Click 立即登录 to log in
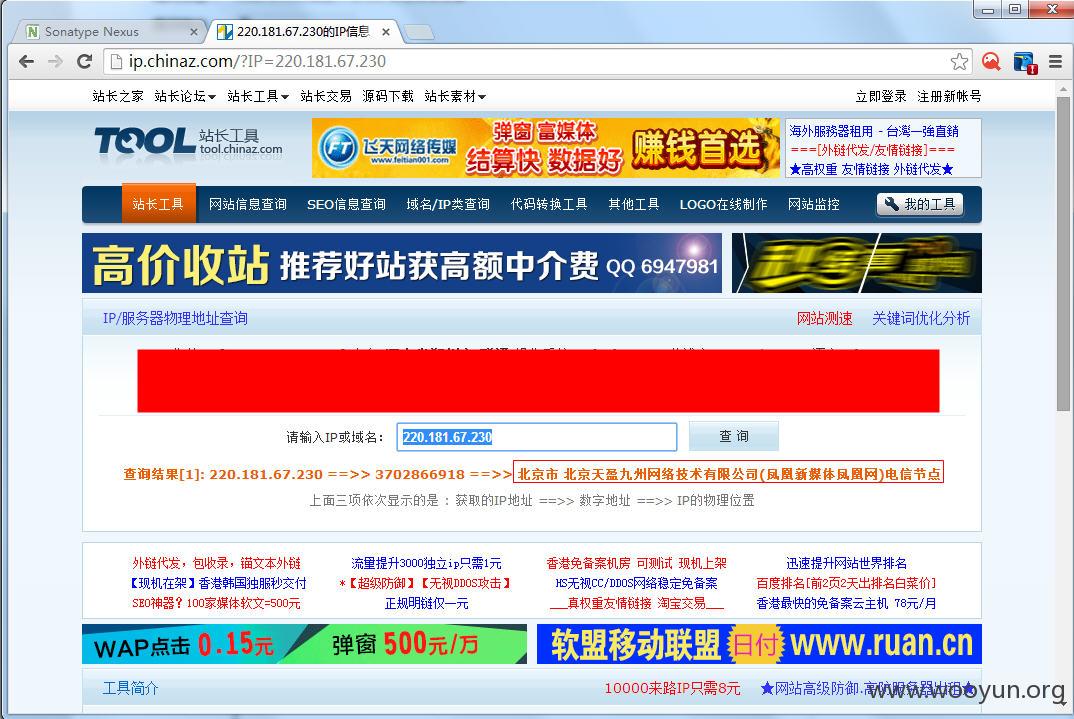 (881, 96)
